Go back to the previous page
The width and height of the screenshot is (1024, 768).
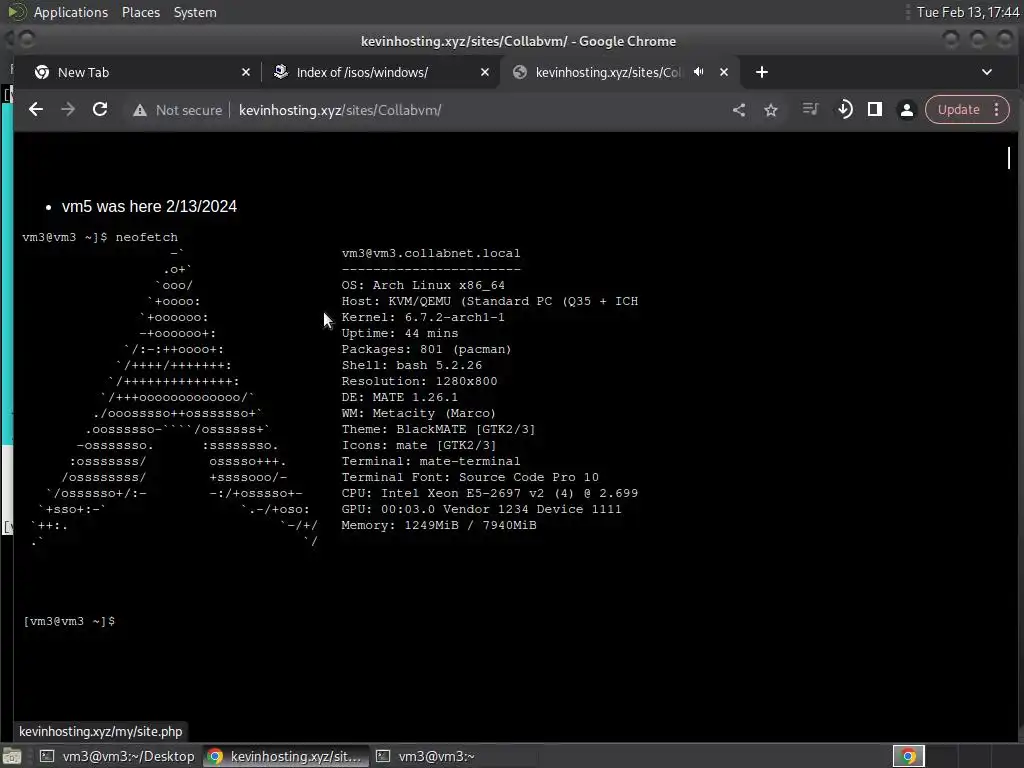click(x=36, y=110)
